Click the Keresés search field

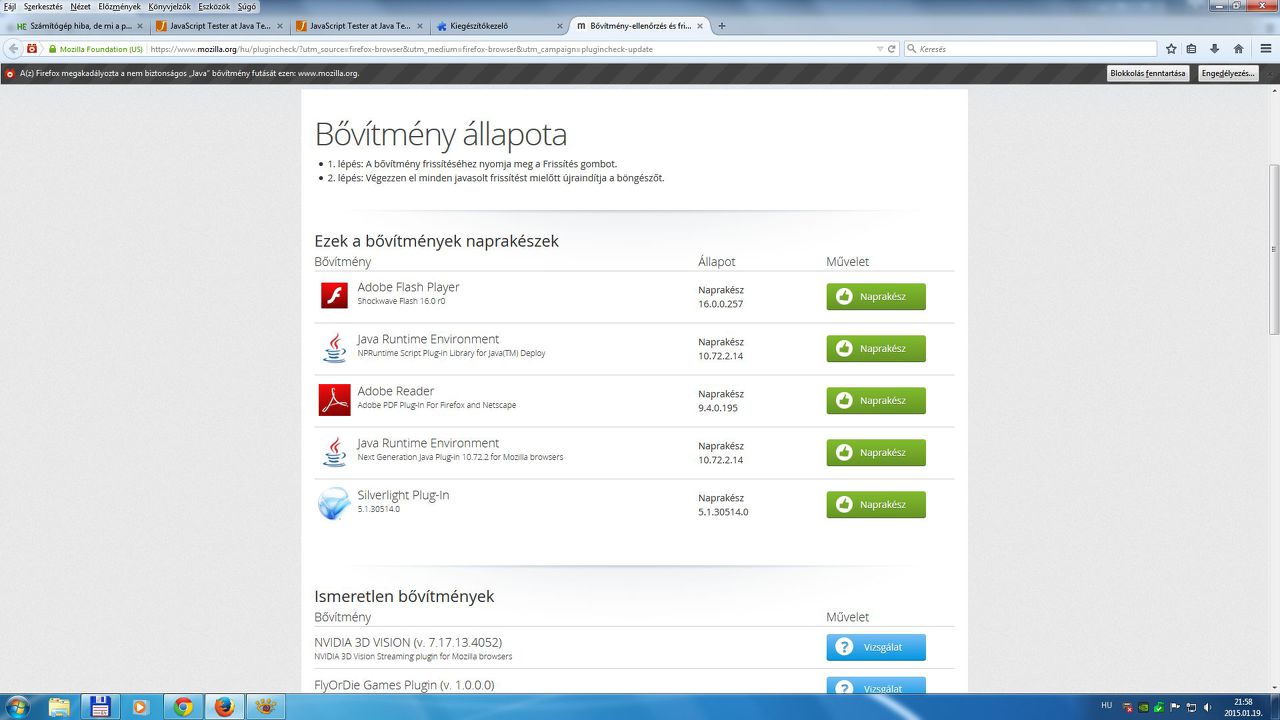(x=1030, y=48)
